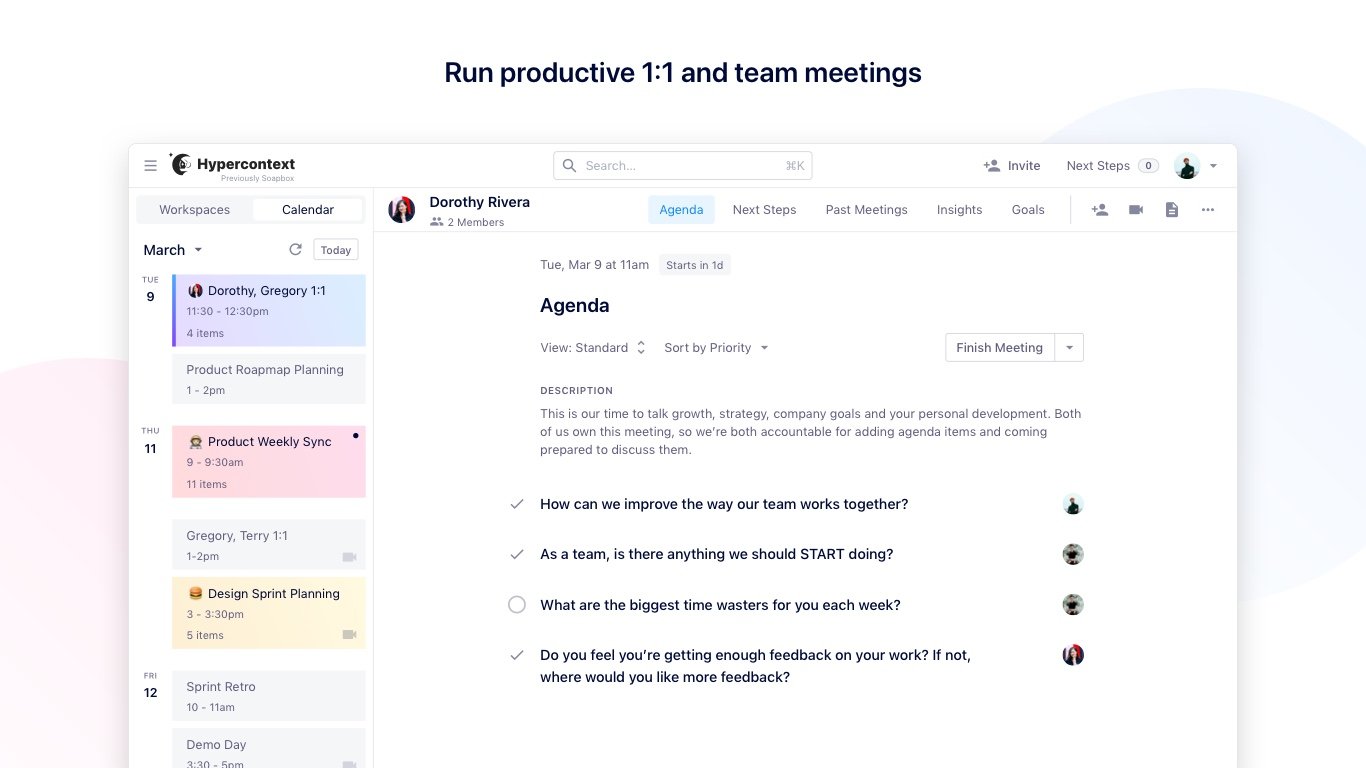Click into the Search field
Screen dimensions: 1366x768
pos(683,166)
